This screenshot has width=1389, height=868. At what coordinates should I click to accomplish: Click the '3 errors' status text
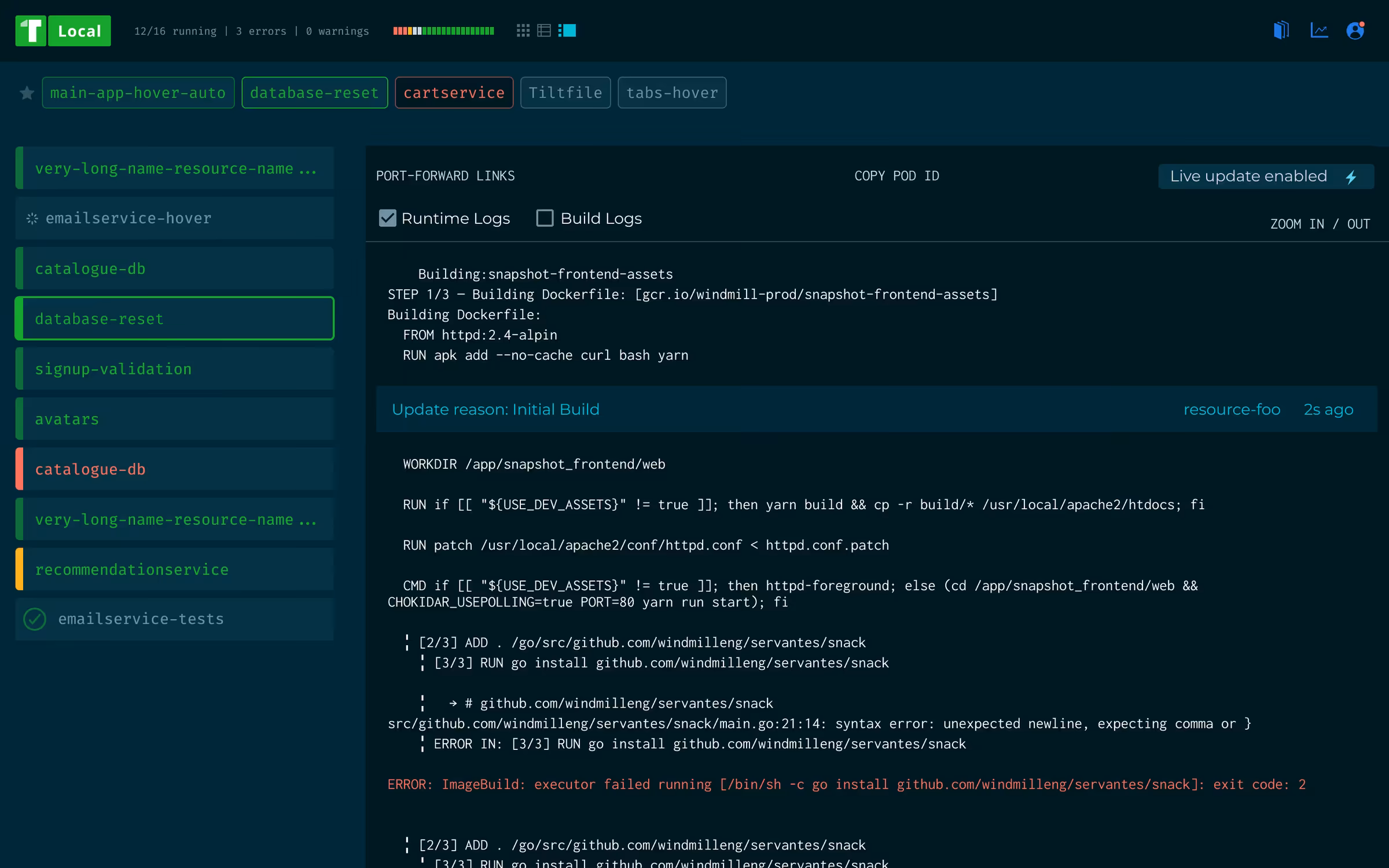pyautogui.click(x=260, y=31)
